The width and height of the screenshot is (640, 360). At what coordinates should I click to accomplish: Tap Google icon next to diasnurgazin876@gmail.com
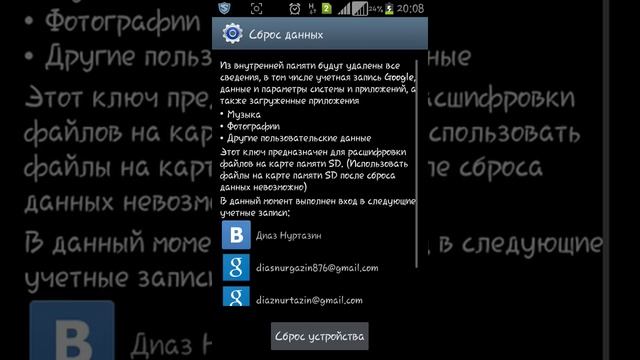tap(236, 267)
